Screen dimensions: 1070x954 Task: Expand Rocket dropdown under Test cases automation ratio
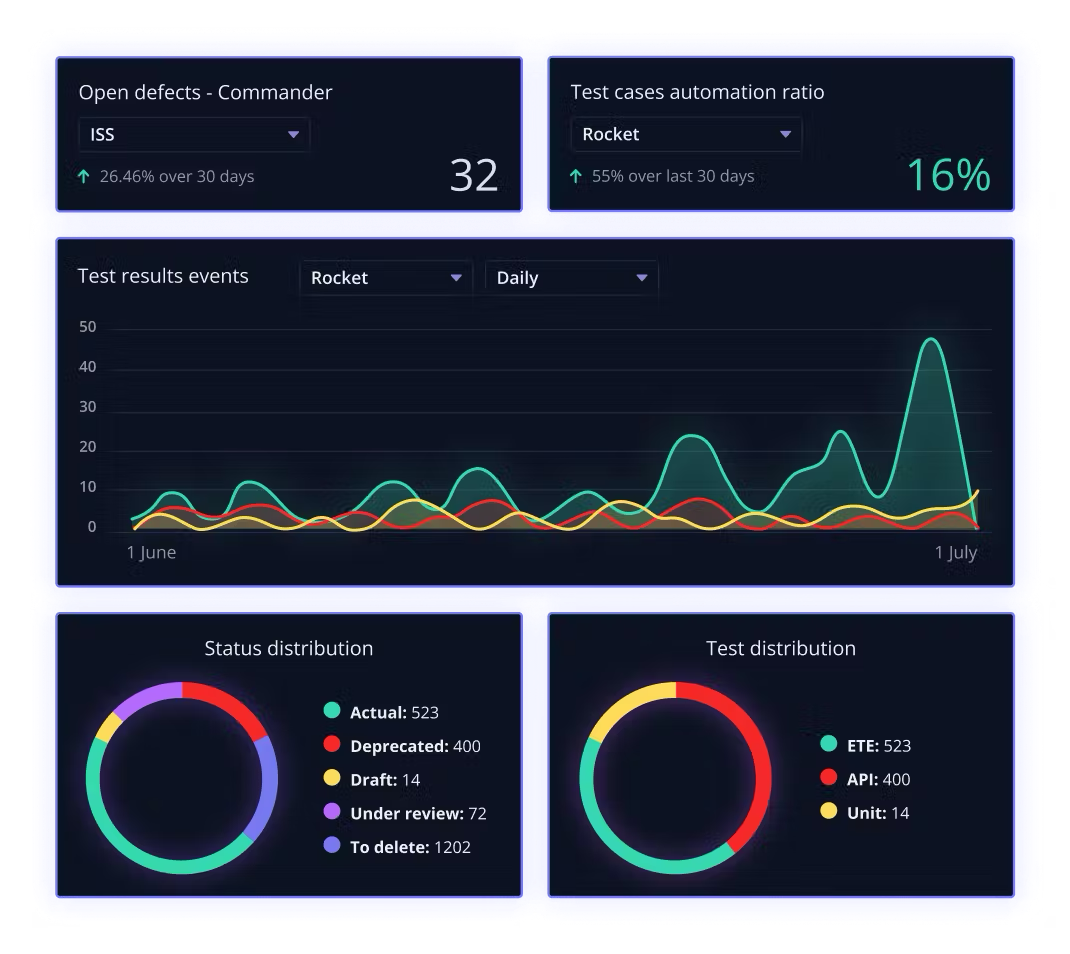click(x=686, y=135)
